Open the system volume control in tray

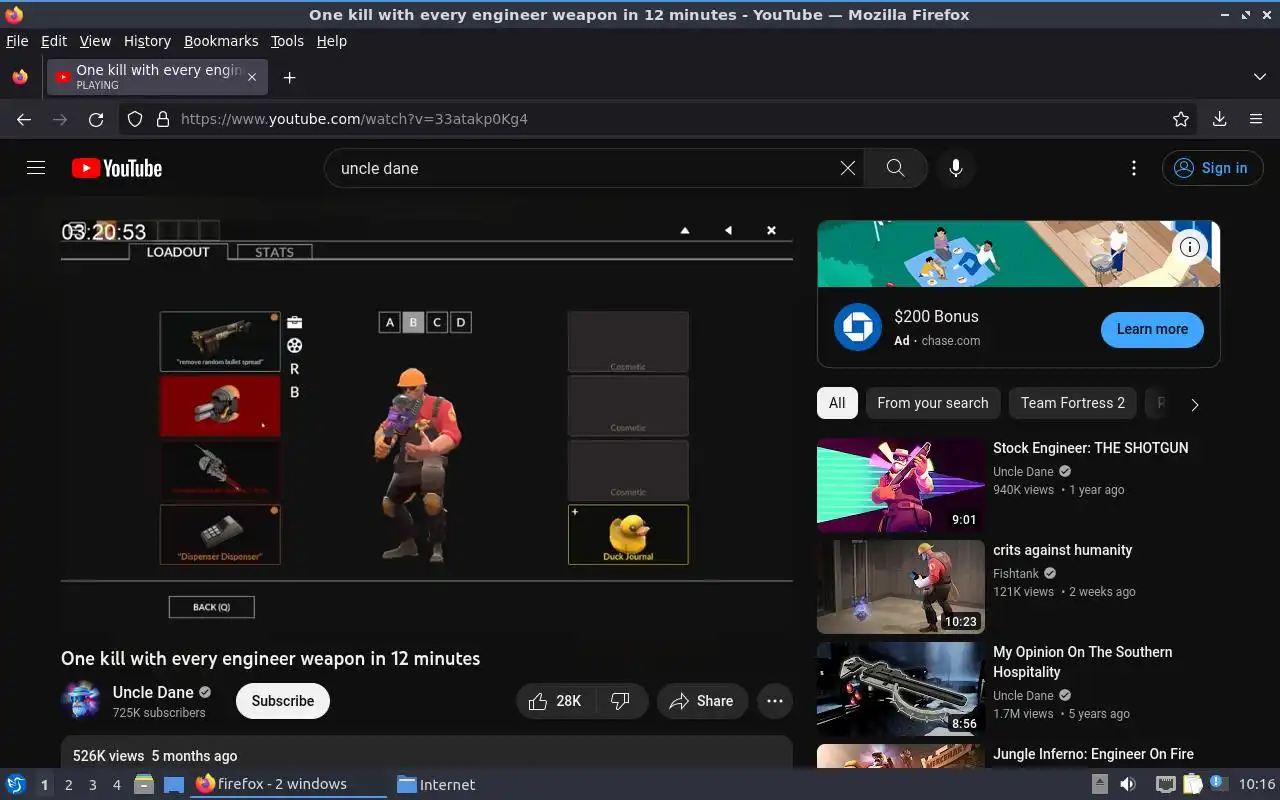(1127, 784)
